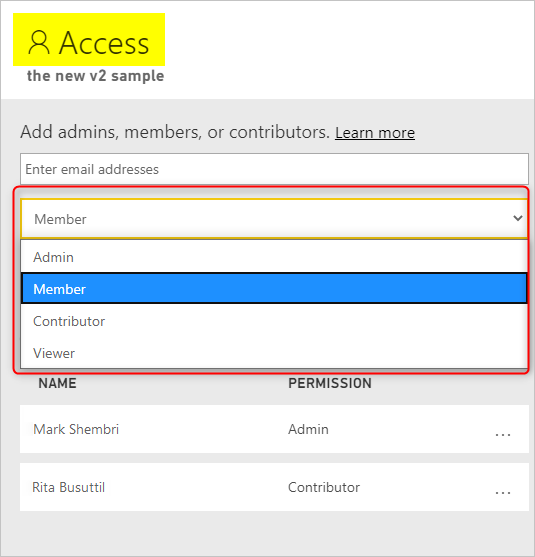Select the Rita Busuttil name
Viewport: 535px width, 557px height.
point(69,487)
